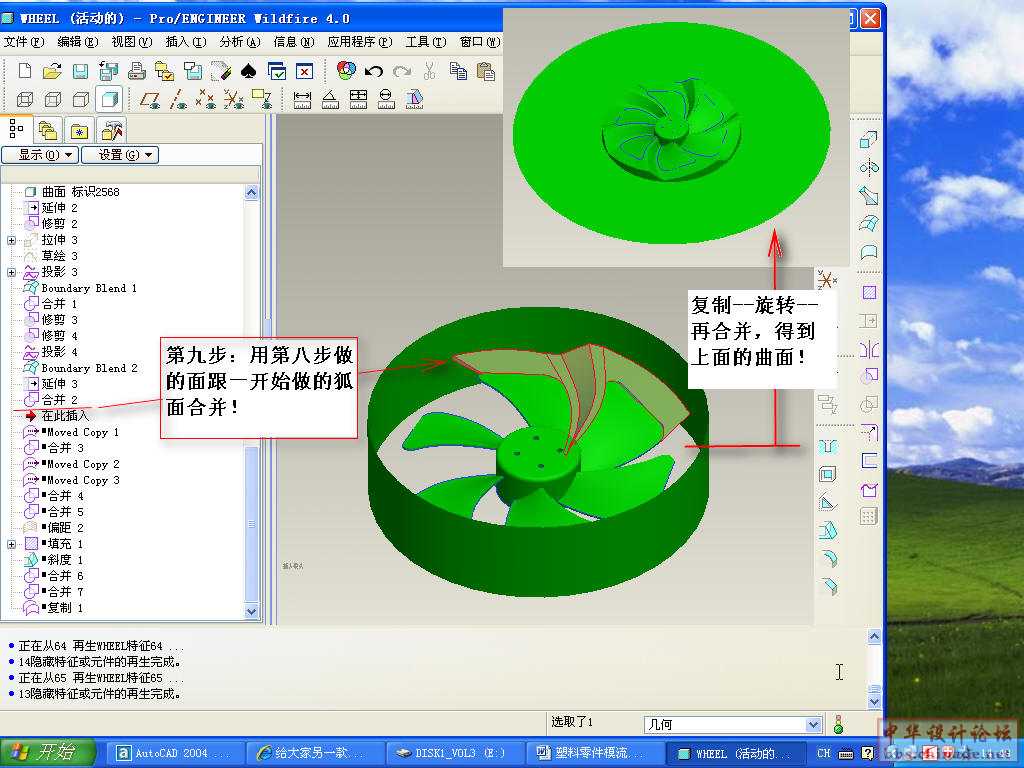Screen dimensions: 1024x768
Task: Click the Save file icon
Action: tap(80, 71)
